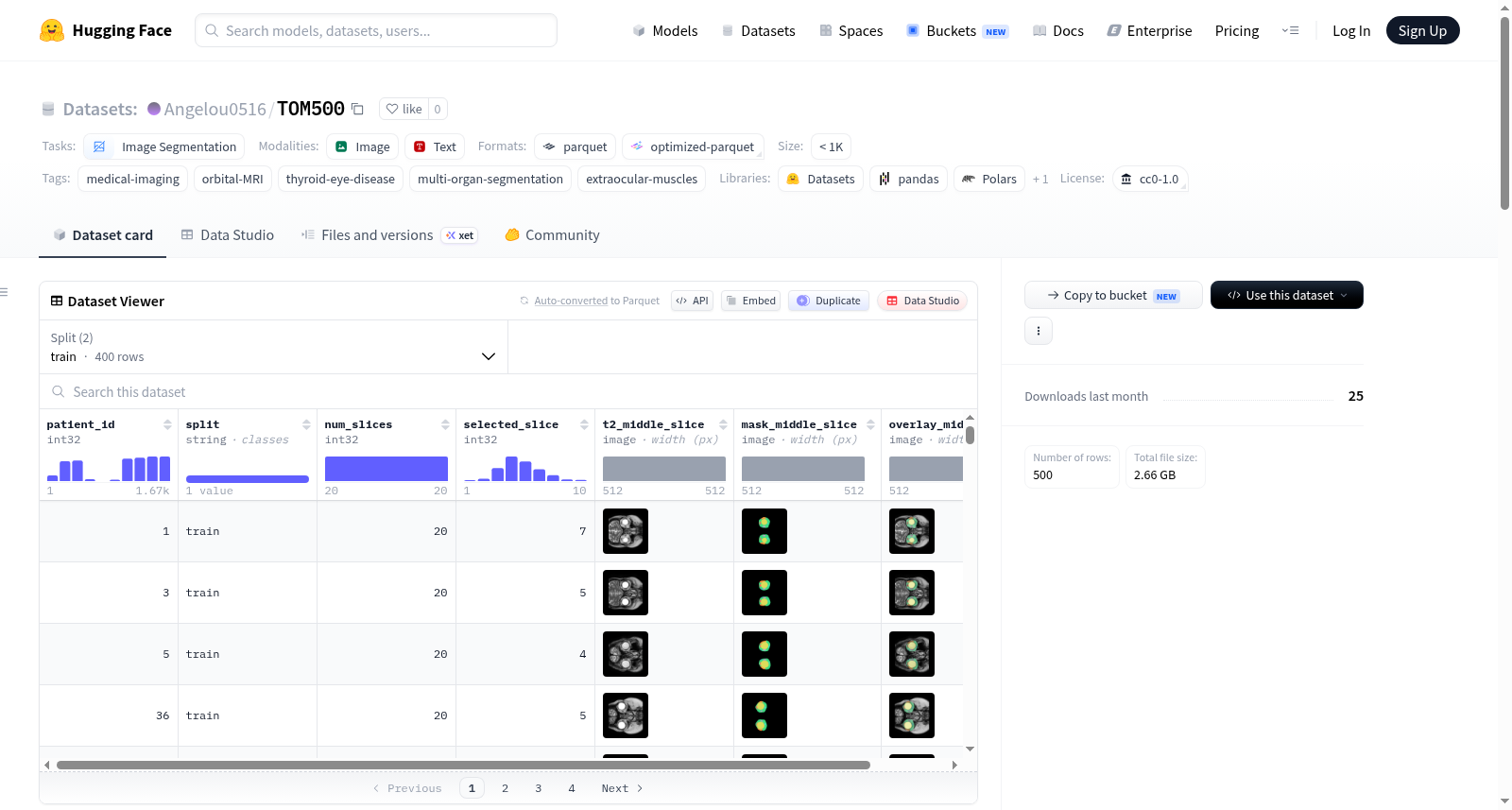Open the Files and versions tab
1512x810 pixels.
389,234
